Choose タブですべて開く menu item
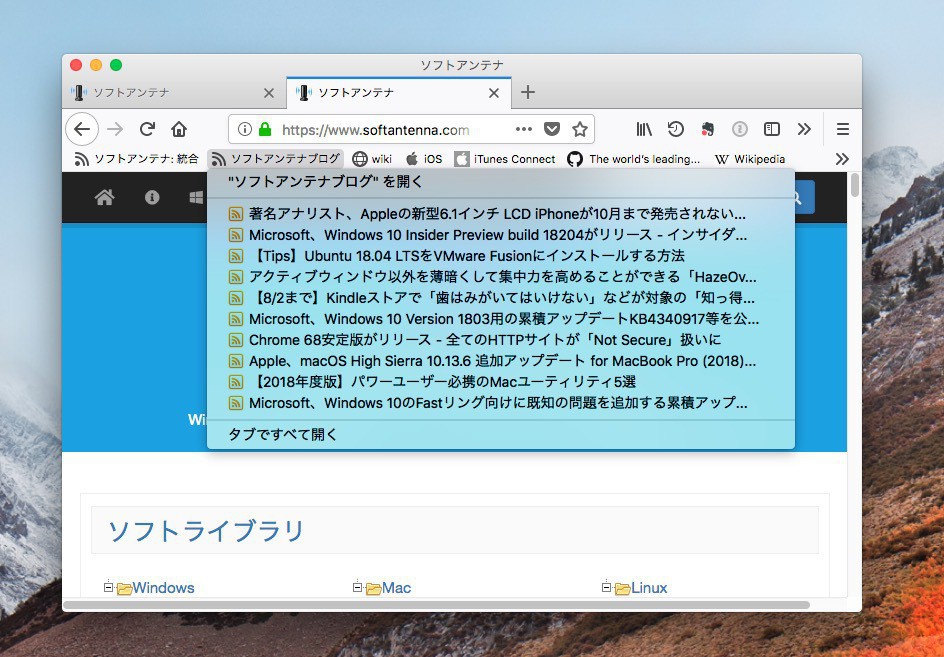This screenshot has width=944, height=657. [x=501, y=435]
